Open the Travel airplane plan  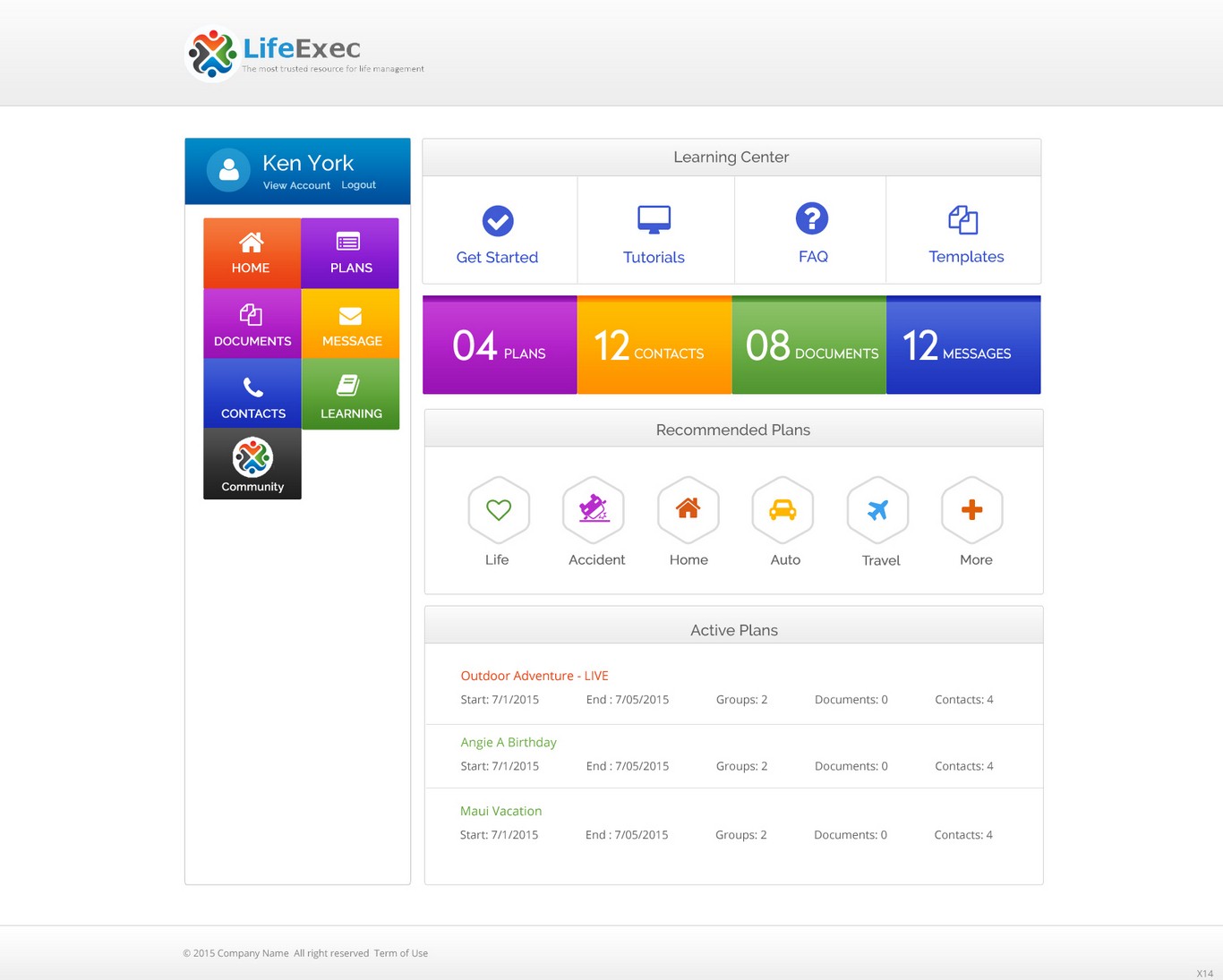877,510
